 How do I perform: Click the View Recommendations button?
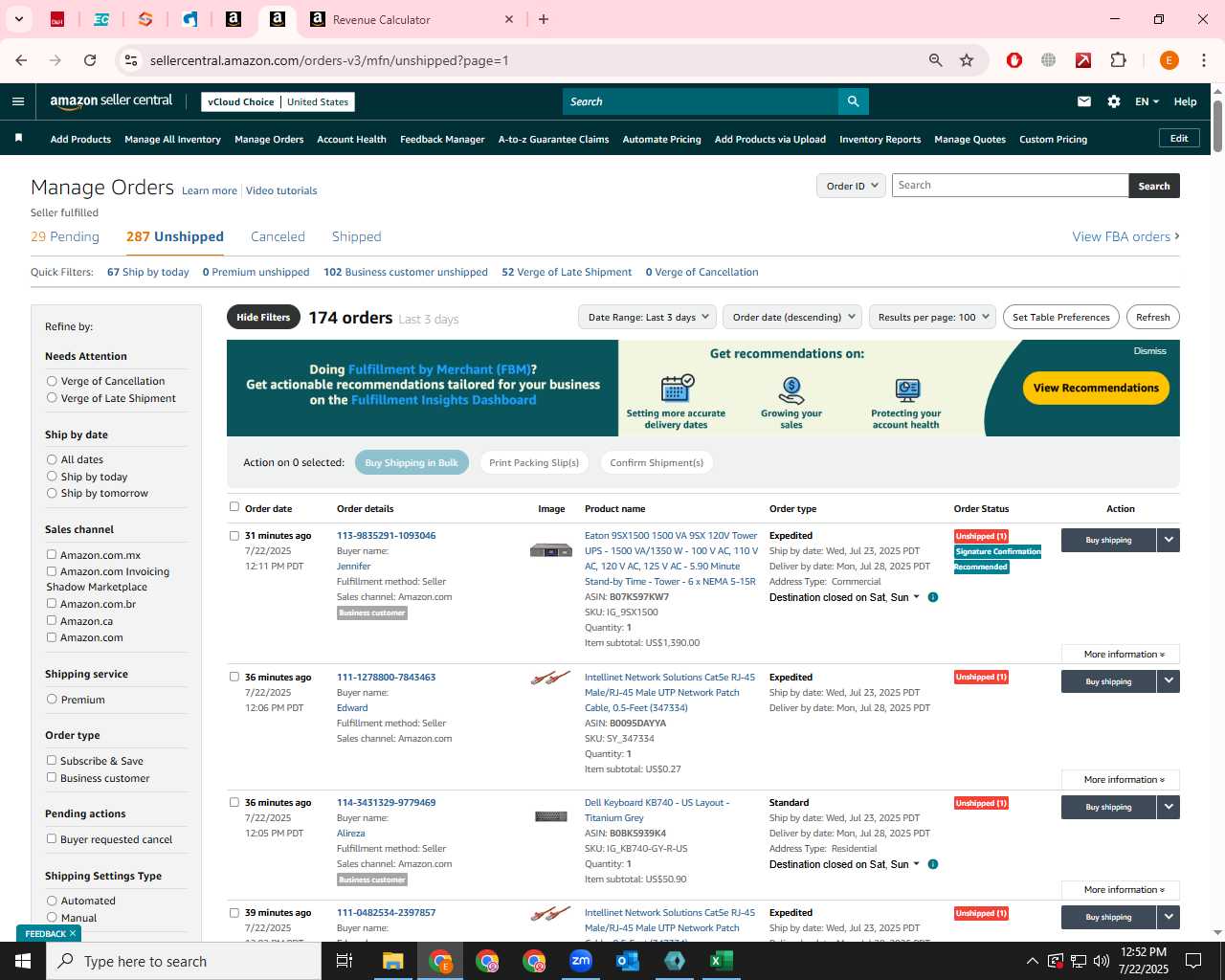(1096, 388)
